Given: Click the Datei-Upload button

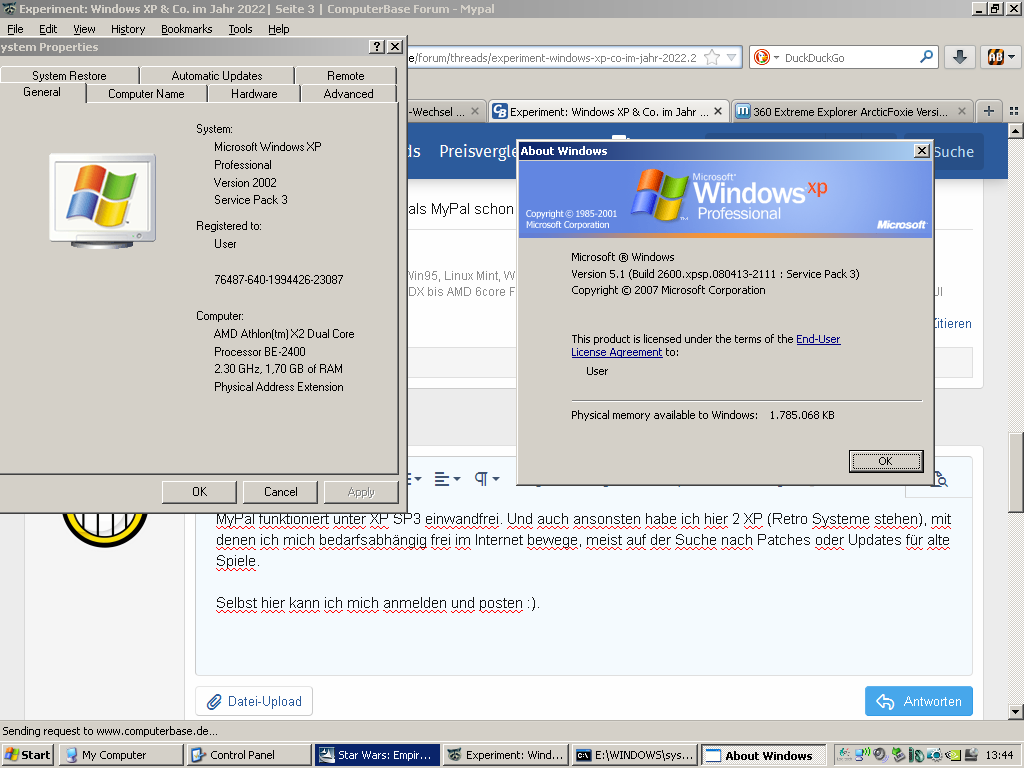Looking at the screenshot, I should pyautogui.click(x=254, y=701).
